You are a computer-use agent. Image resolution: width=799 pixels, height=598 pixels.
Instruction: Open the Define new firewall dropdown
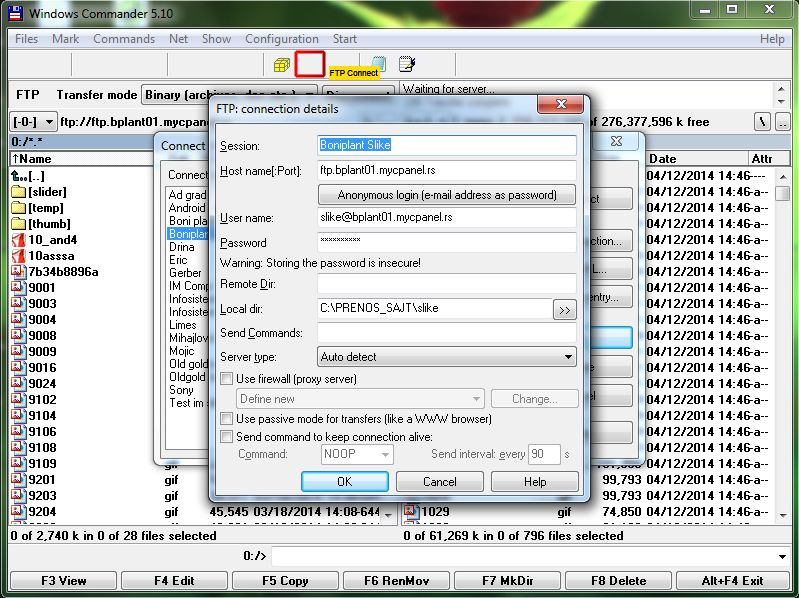[360, 399]
